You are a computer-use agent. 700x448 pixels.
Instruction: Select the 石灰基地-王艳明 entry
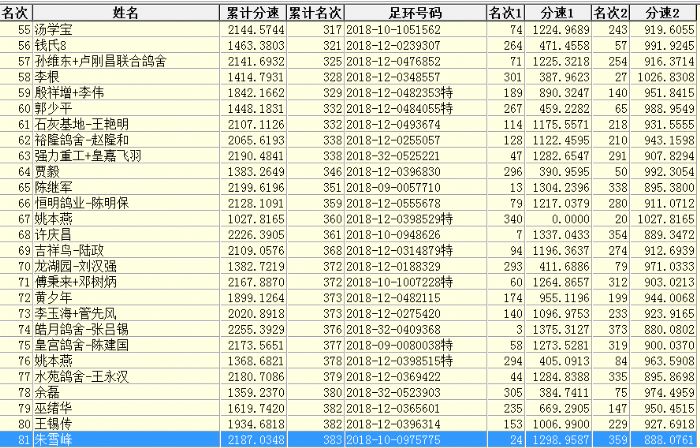pos(83,124)
